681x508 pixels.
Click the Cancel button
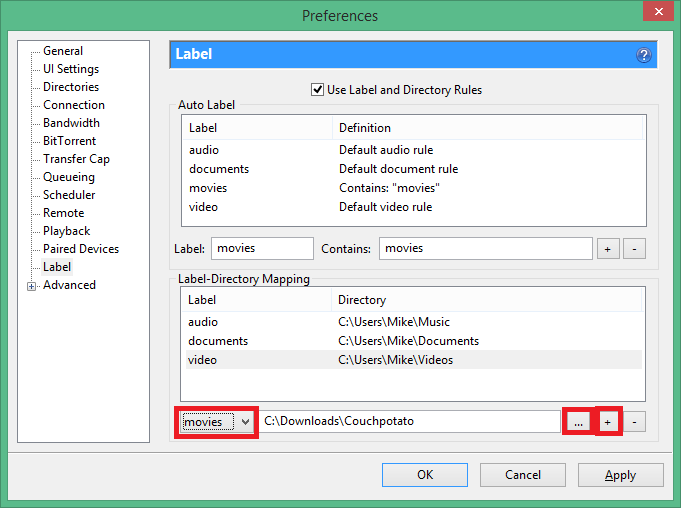(x=522, y=475)
